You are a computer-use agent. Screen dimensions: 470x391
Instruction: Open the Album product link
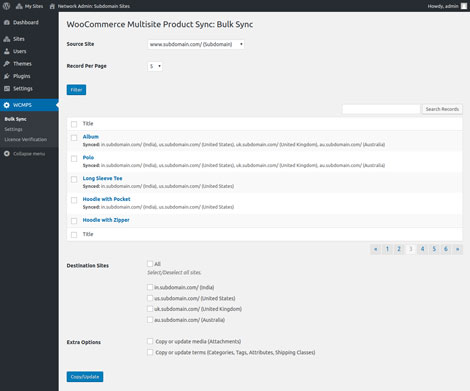[x=91, y=137]
